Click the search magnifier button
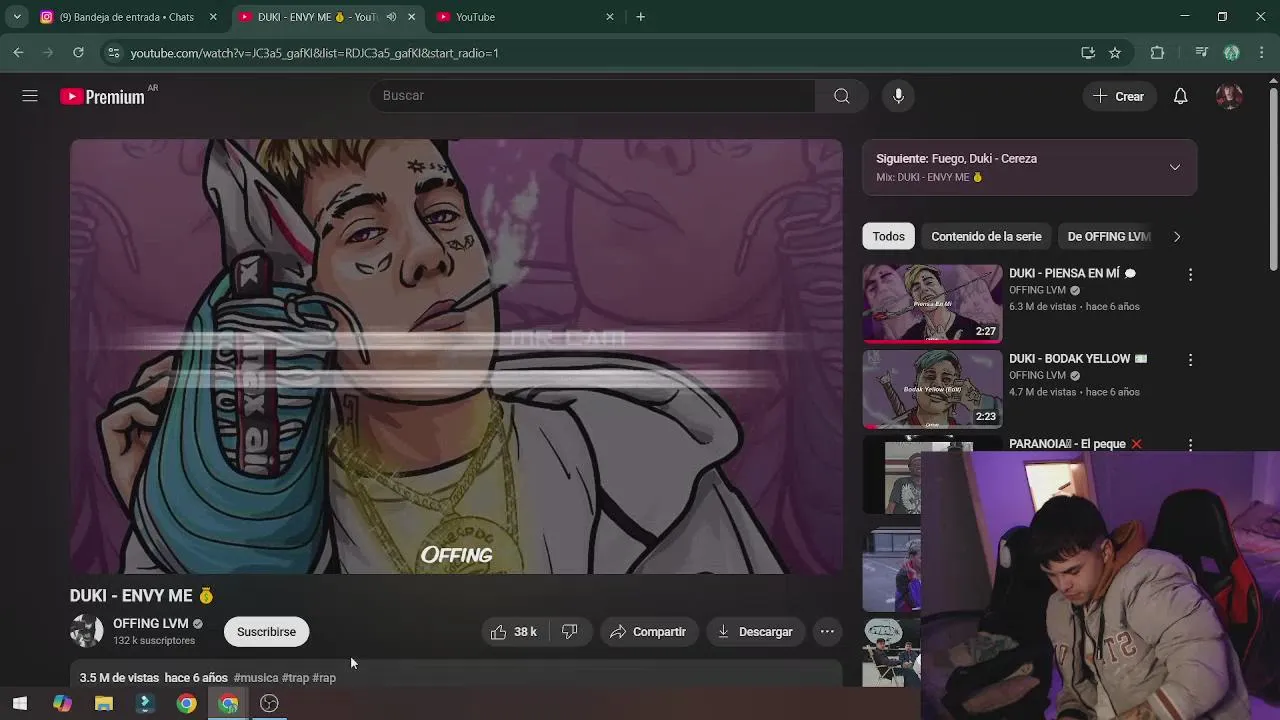The height and width of the screenshot is (720, 1280). point(842,96)
